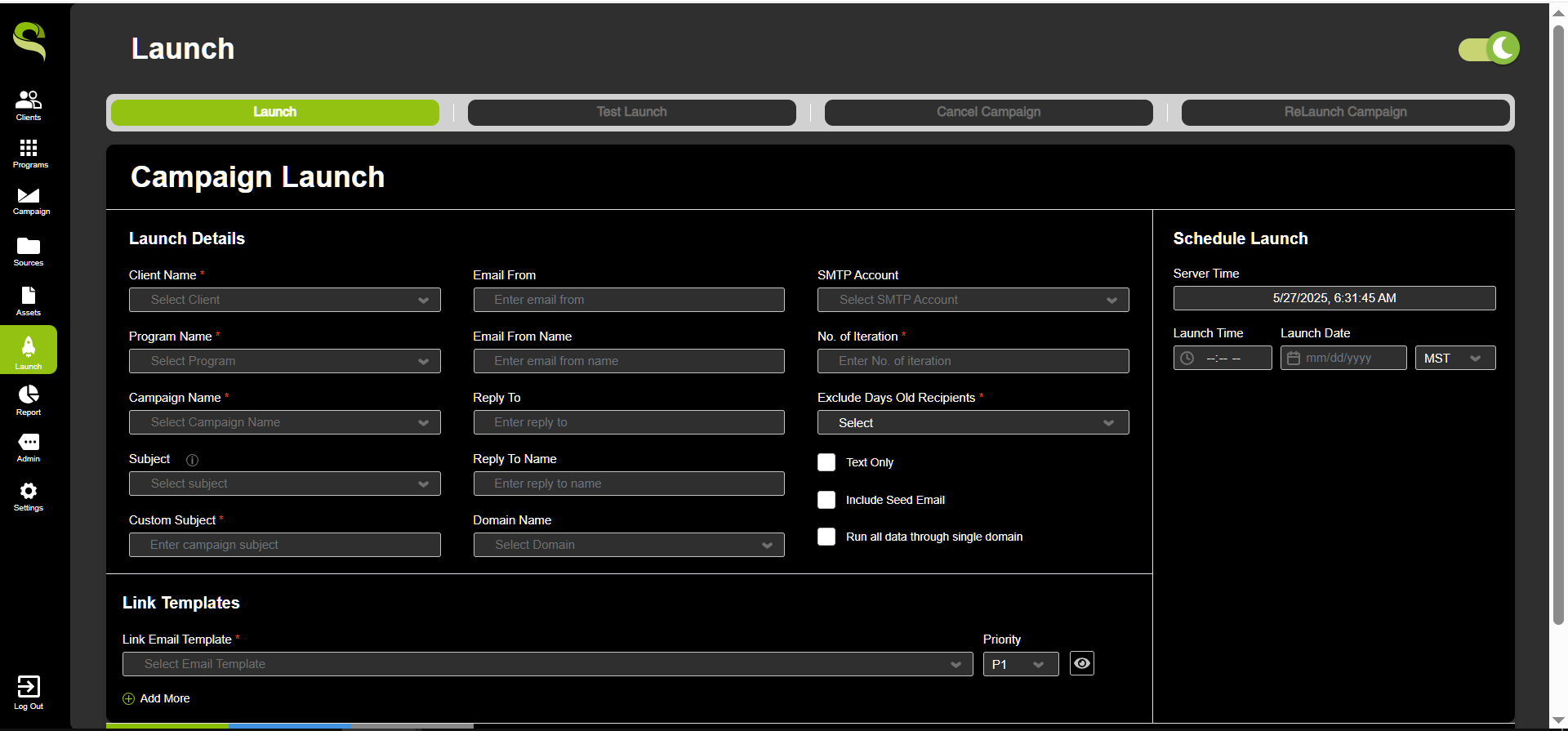Open Admin chat bubble icon
1568x731 pixels.
pos(29,447)
